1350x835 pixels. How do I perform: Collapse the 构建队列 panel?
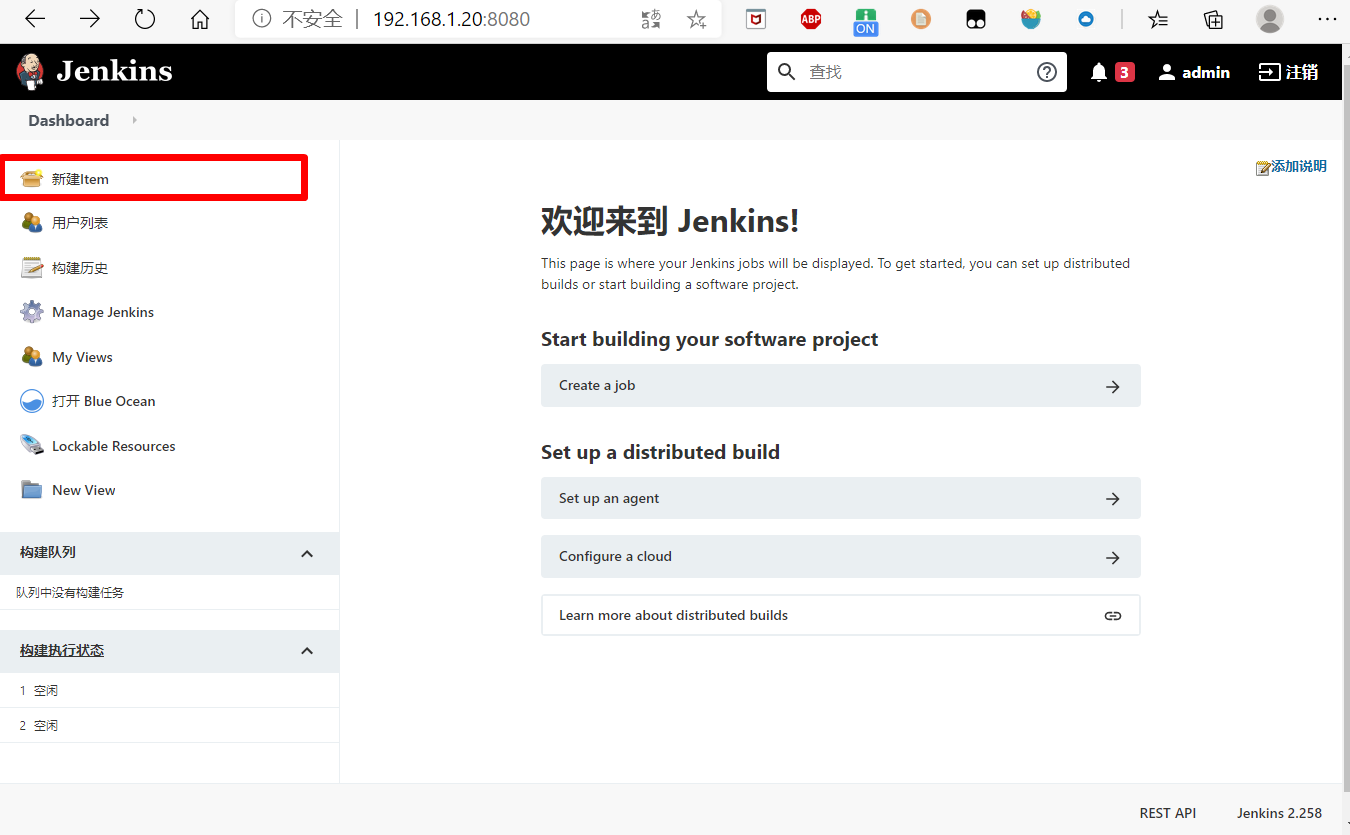tap(307, 553)
